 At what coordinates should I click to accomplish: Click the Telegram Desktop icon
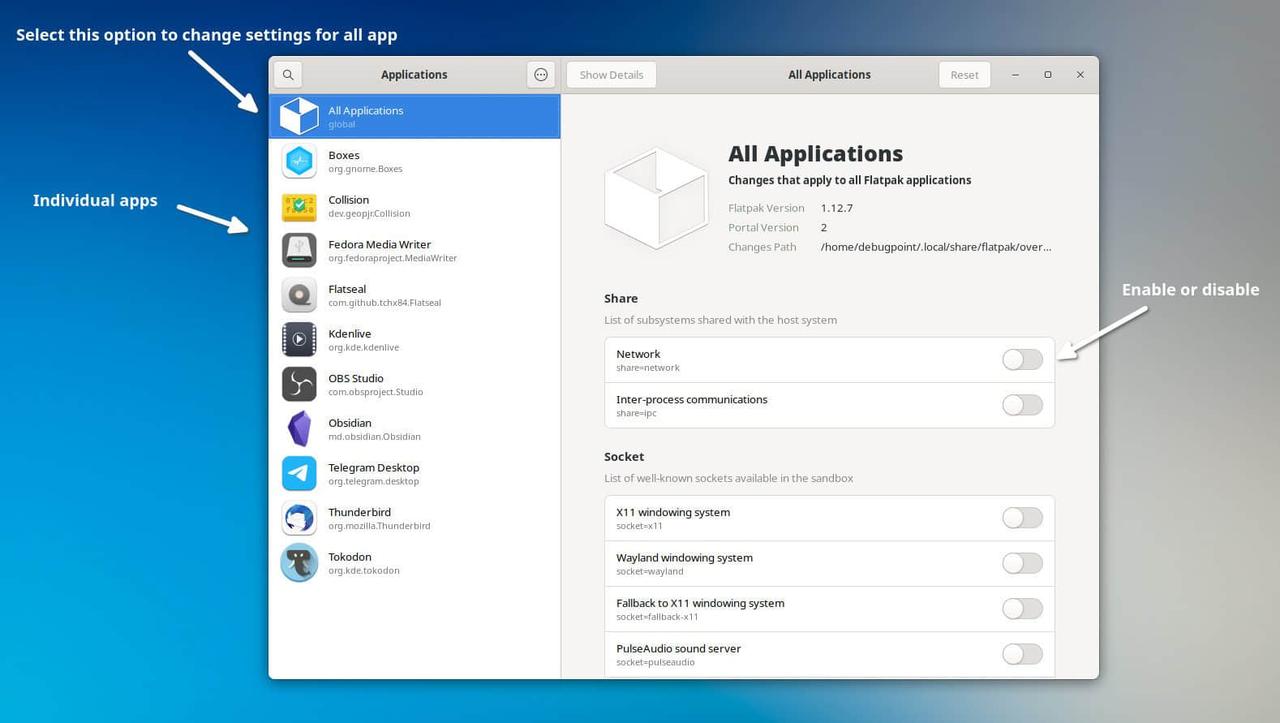(x=299, y=473)
